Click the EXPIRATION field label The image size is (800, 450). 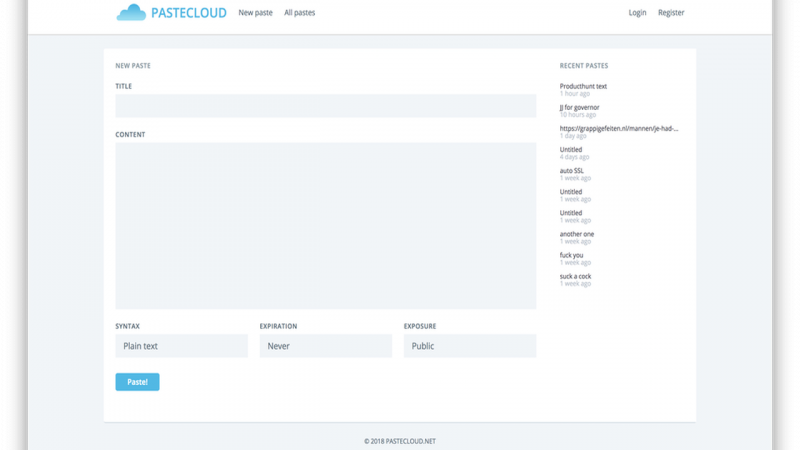pos(278,326)
